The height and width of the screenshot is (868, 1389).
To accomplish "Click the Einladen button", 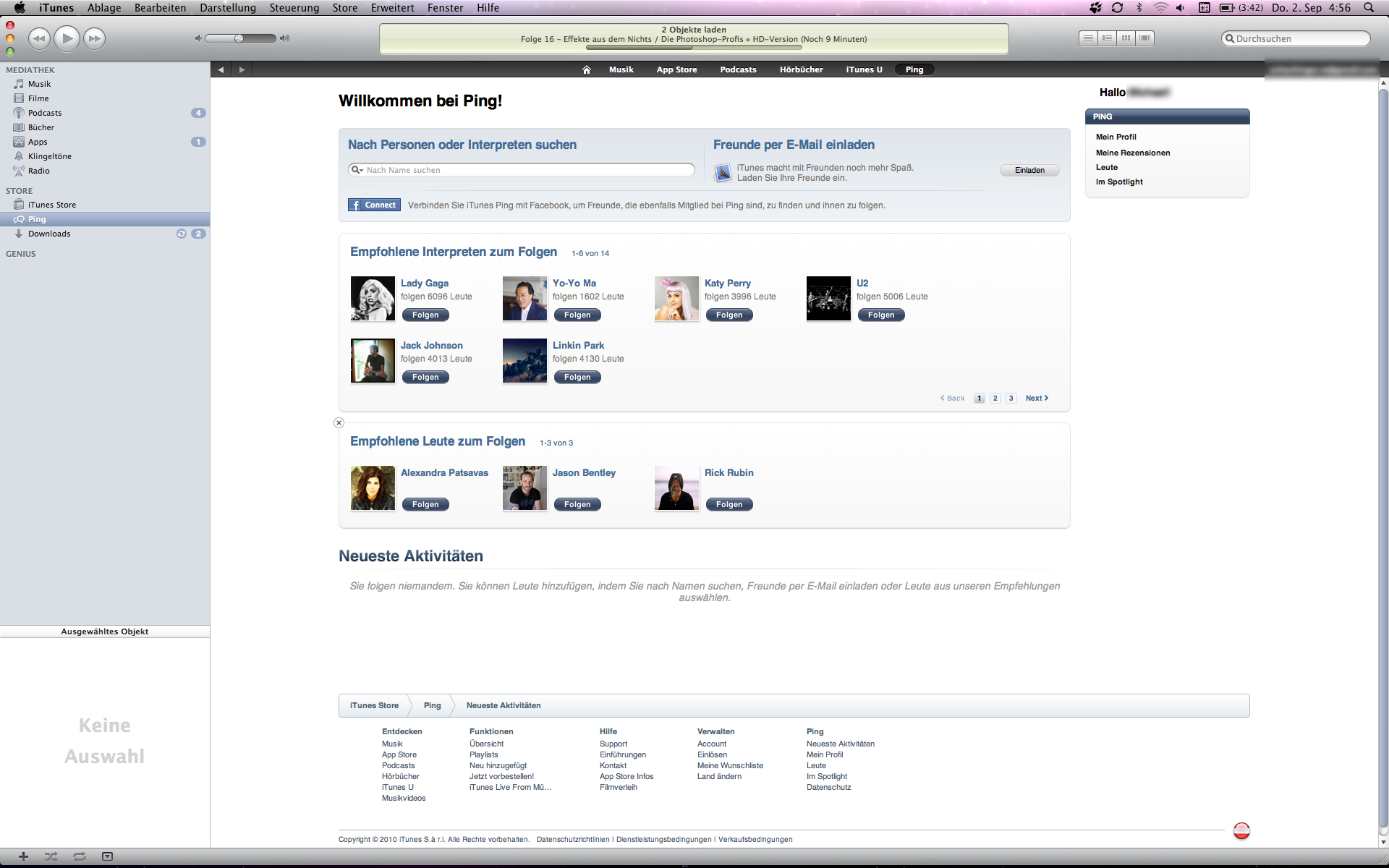I will click(1029, 171).
